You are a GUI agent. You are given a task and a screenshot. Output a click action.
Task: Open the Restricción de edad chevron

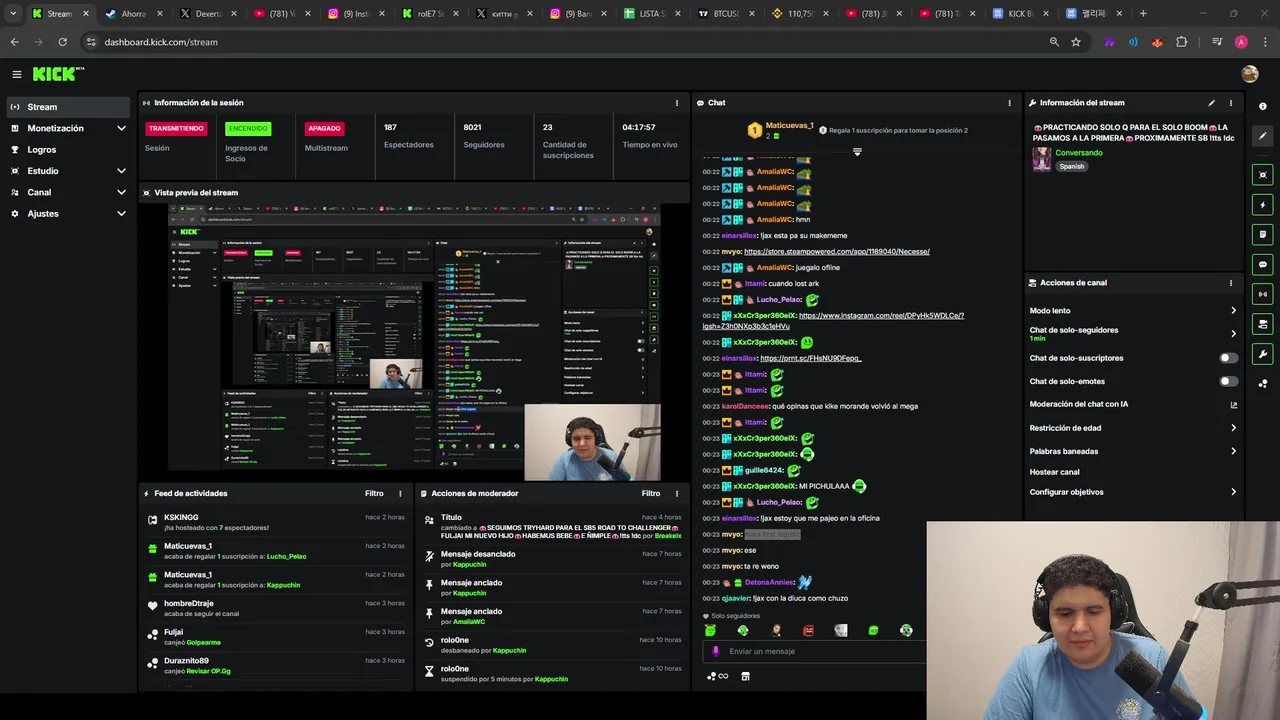[1233, 428]
